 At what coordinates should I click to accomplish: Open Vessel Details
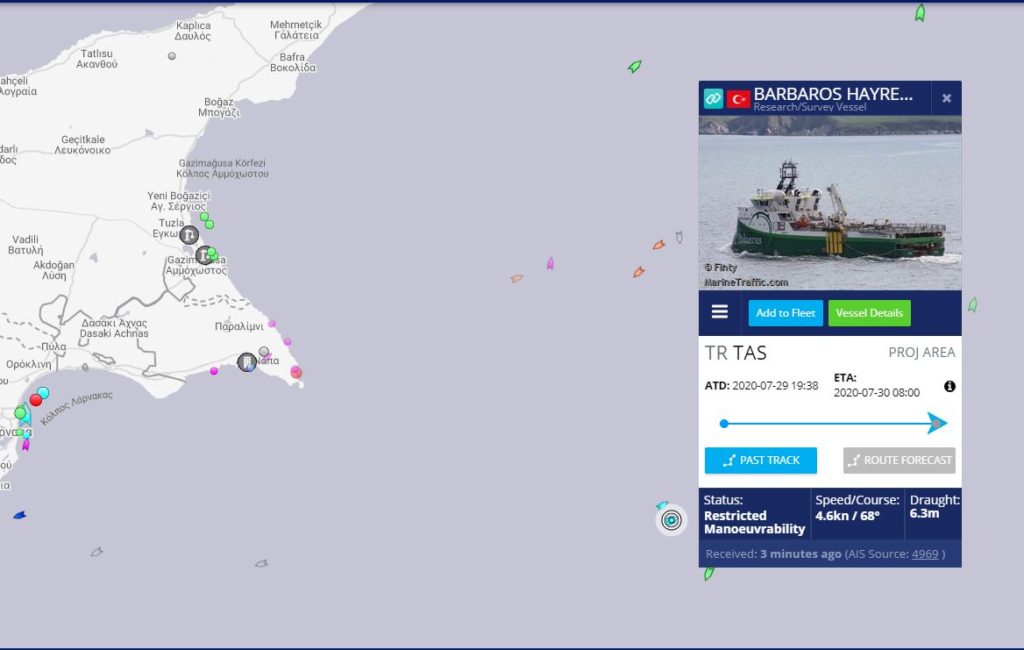point(869,313)
